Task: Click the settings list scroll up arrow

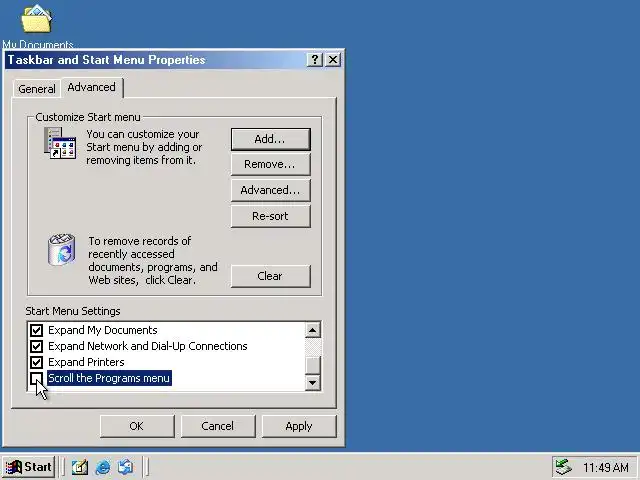Action: tap(313, 330)
